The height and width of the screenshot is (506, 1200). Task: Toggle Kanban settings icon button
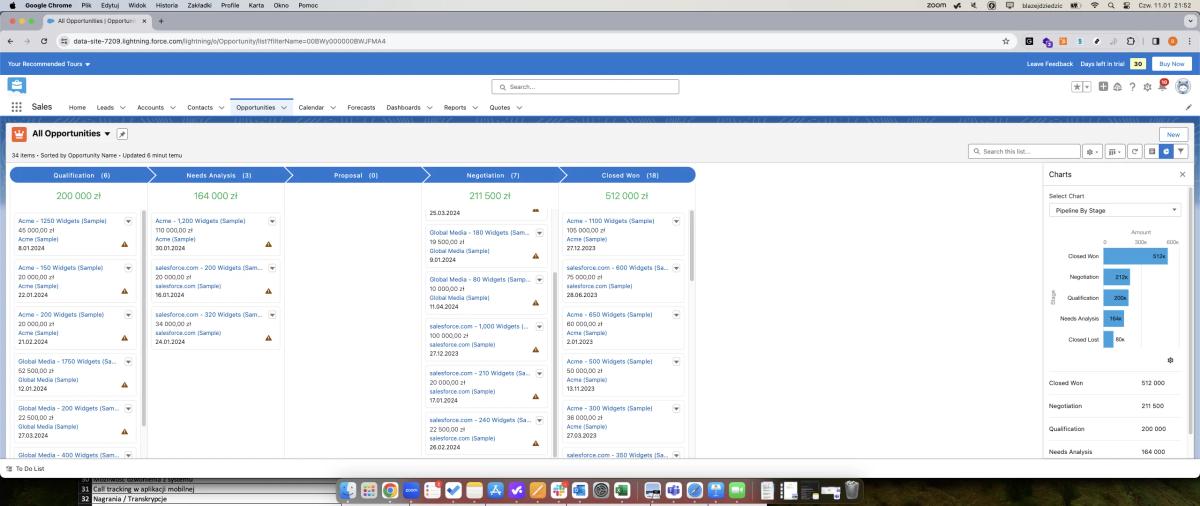[x=1152, y=151]
